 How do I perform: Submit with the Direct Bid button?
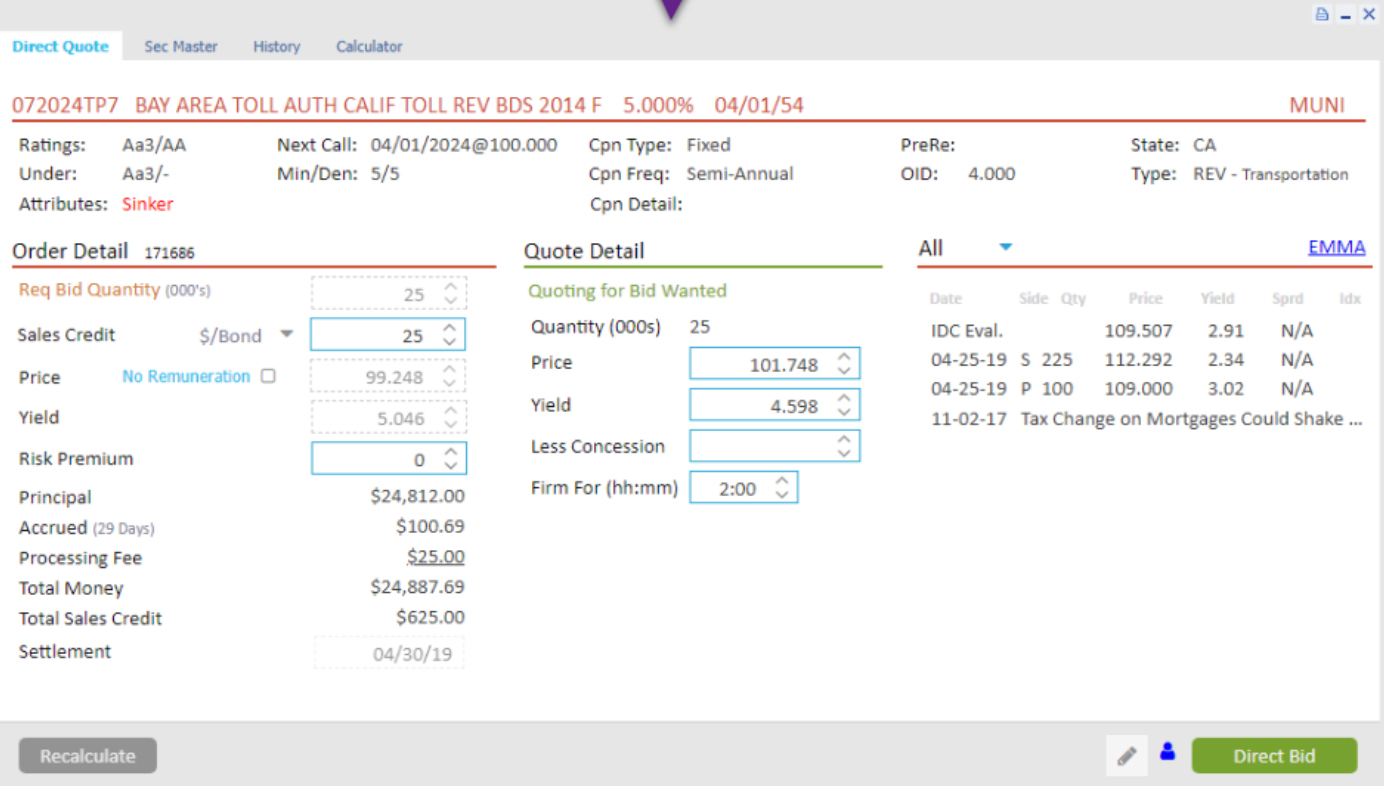tap(1274, 756)
